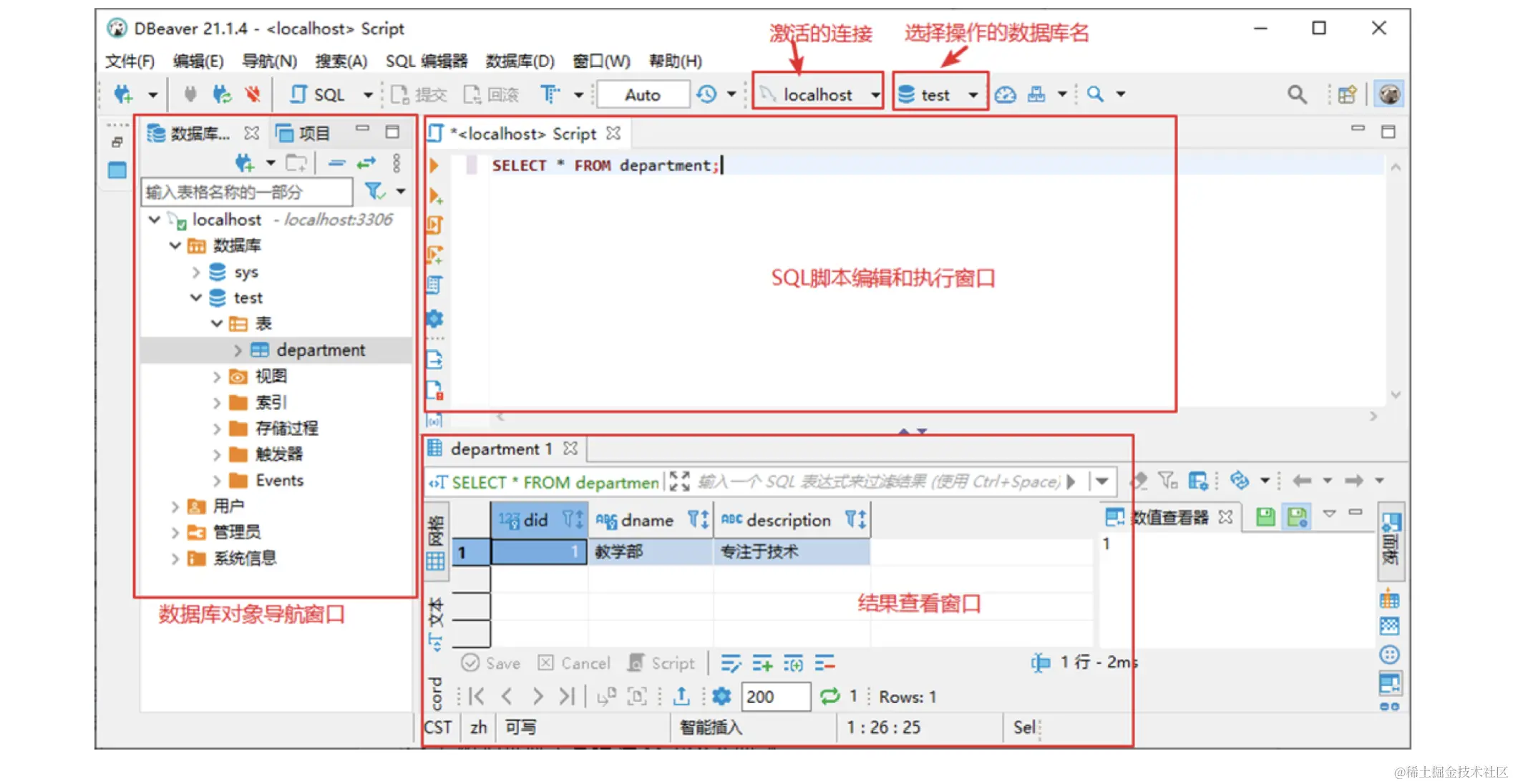
Task: Collapse the test database node
Action: 195,298
